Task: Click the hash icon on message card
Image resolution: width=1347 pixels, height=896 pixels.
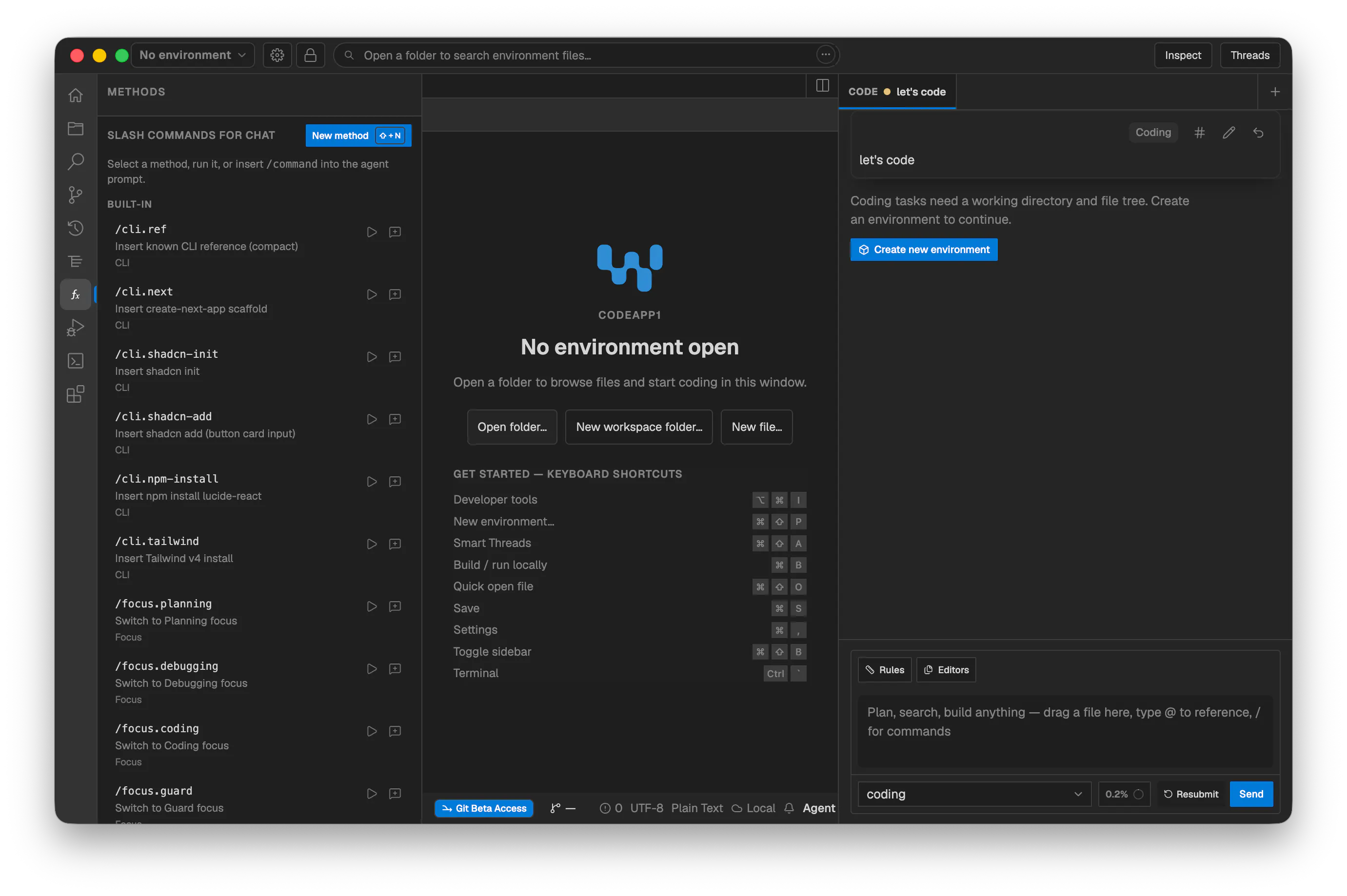Action: [x=1199, y=133]
